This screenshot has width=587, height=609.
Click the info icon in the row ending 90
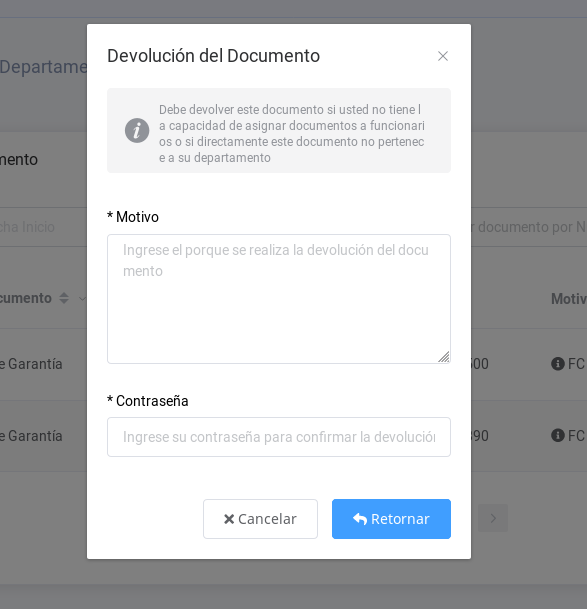coord(558,435)
